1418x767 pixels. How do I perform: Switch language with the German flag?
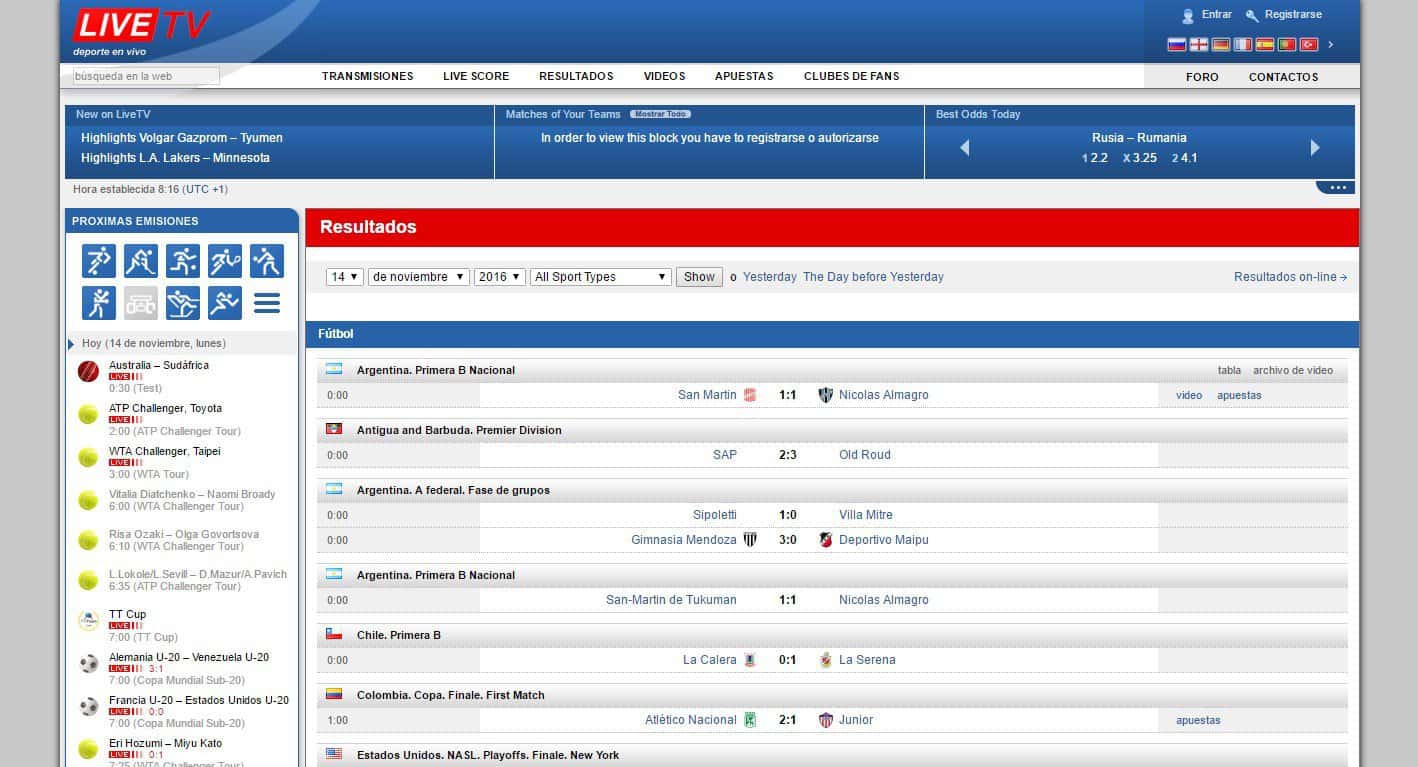(1220, 45)
